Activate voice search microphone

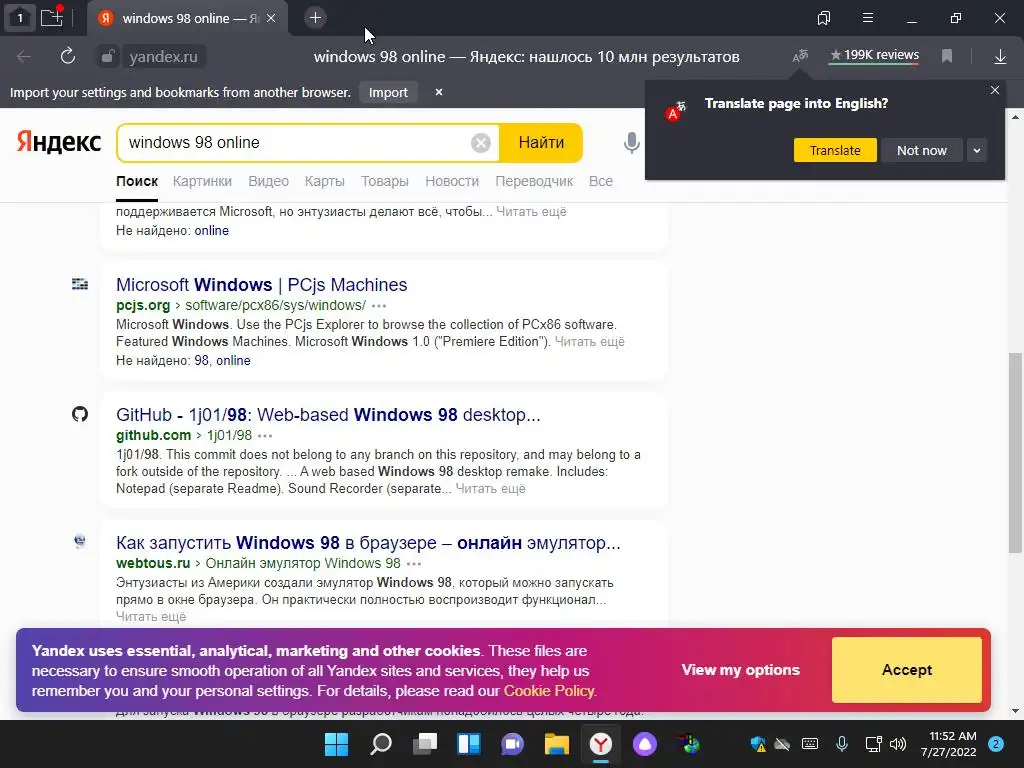[x=632, y=142]
